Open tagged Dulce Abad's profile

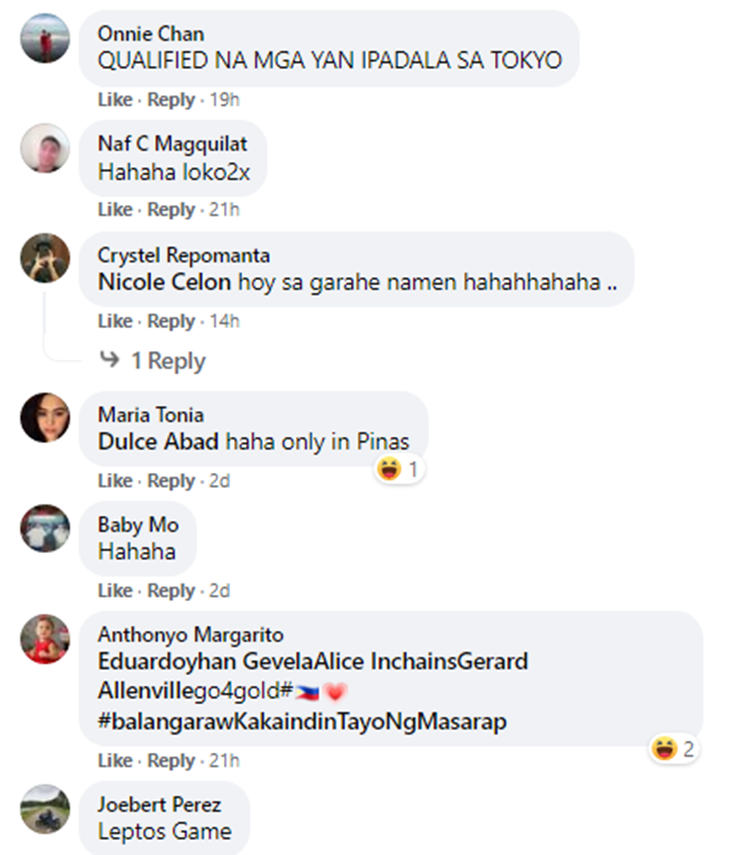pos(158,441)
